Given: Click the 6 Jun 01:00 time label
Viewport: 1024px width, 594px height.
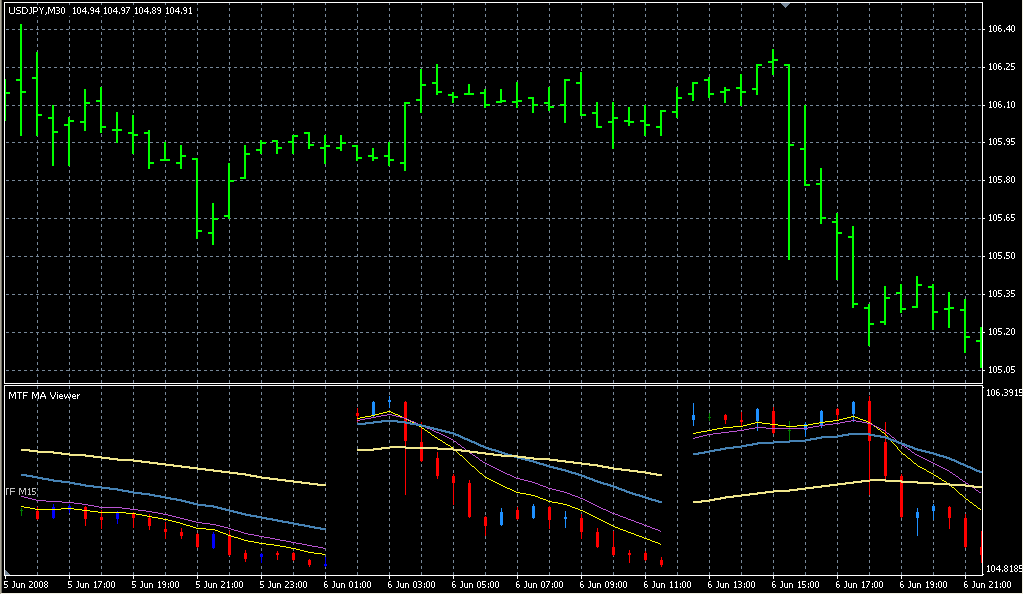Looking at the screenshot, I should click(x=348, y=584).
